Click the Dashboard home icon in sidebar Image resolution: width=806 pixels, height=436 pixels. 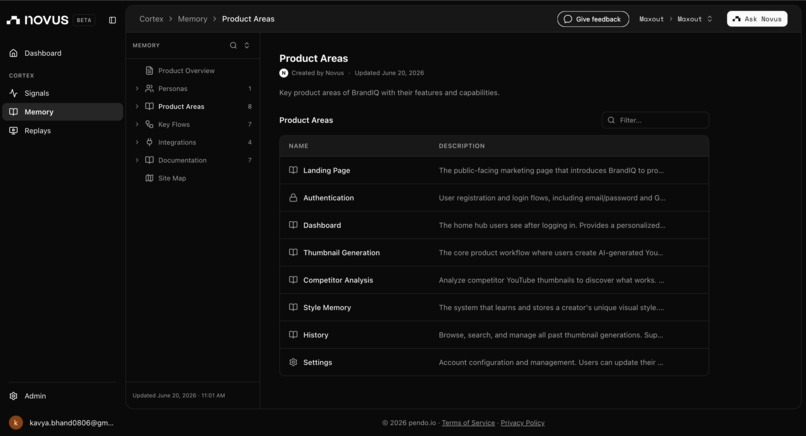click(x=14, y=53)
